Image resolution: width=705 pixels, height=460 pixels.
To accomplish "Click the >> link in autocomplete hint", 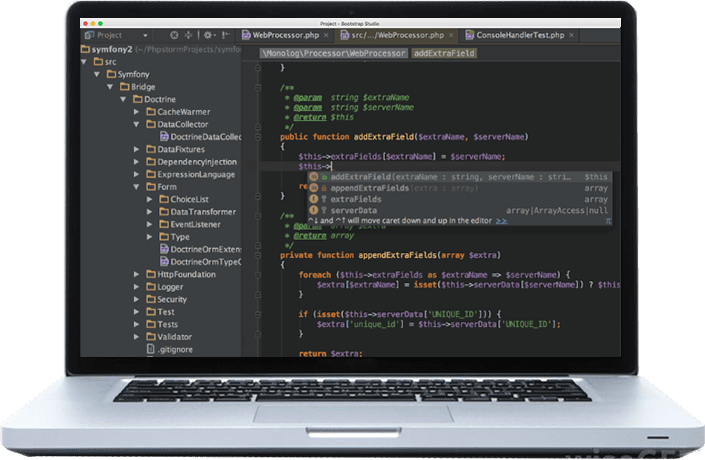I will tap(501, 221).
